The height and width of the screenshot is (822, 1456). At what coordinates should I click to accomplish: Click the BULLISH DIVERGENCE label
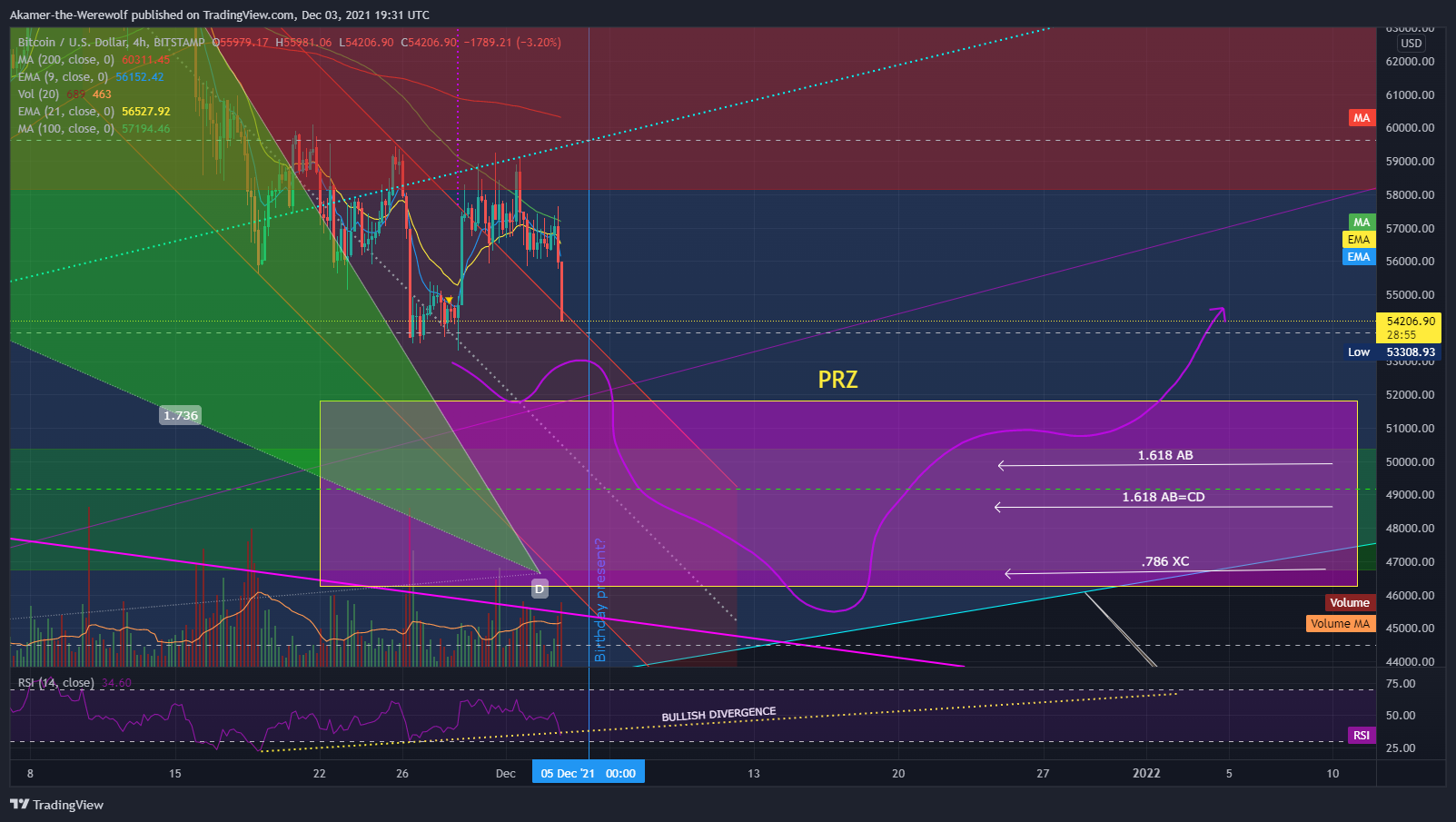pos(718,715)
